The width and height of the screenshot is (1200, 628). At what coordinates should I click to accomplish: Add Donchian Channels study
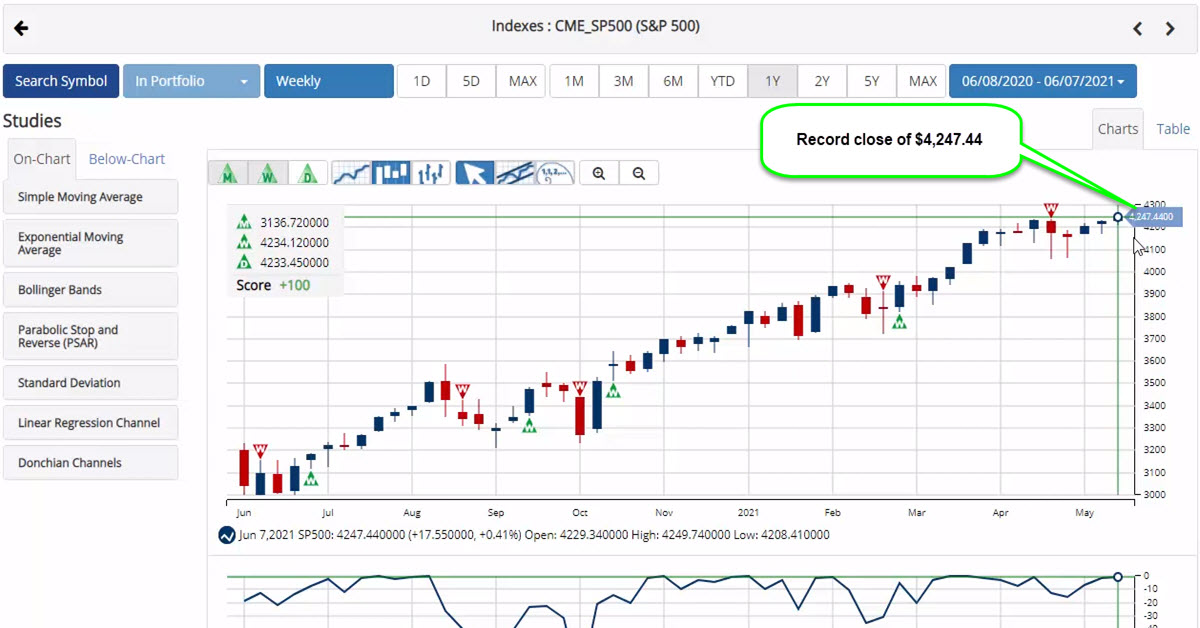pyautogui.click(x=91, y=463)
